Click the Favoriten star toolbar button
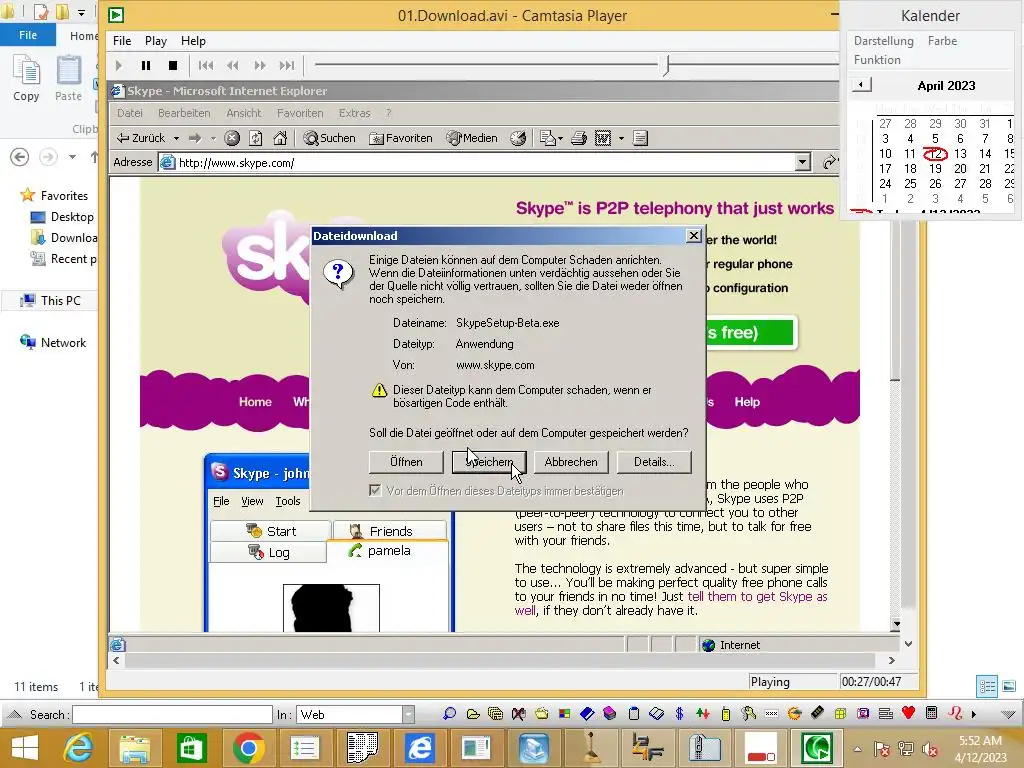Viewport: 1024px width, 768px height. pyautogui.click(x=401, y=138)
